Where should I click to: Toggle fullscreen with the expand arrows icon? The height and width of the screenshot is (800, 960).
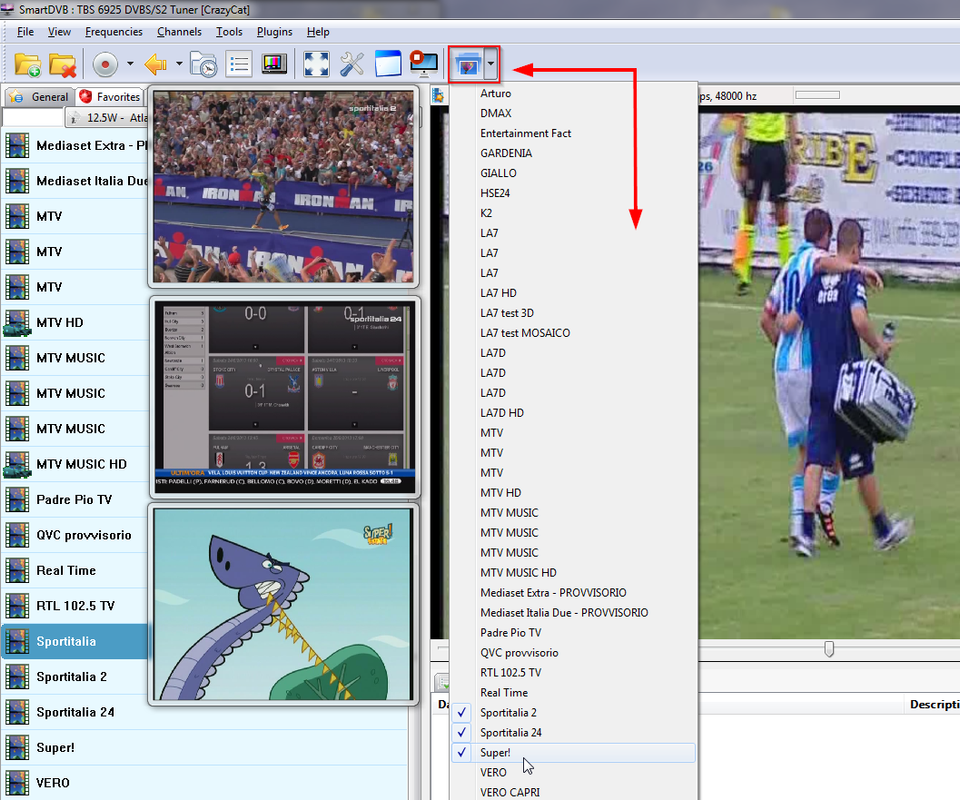[x=317, y=64]
